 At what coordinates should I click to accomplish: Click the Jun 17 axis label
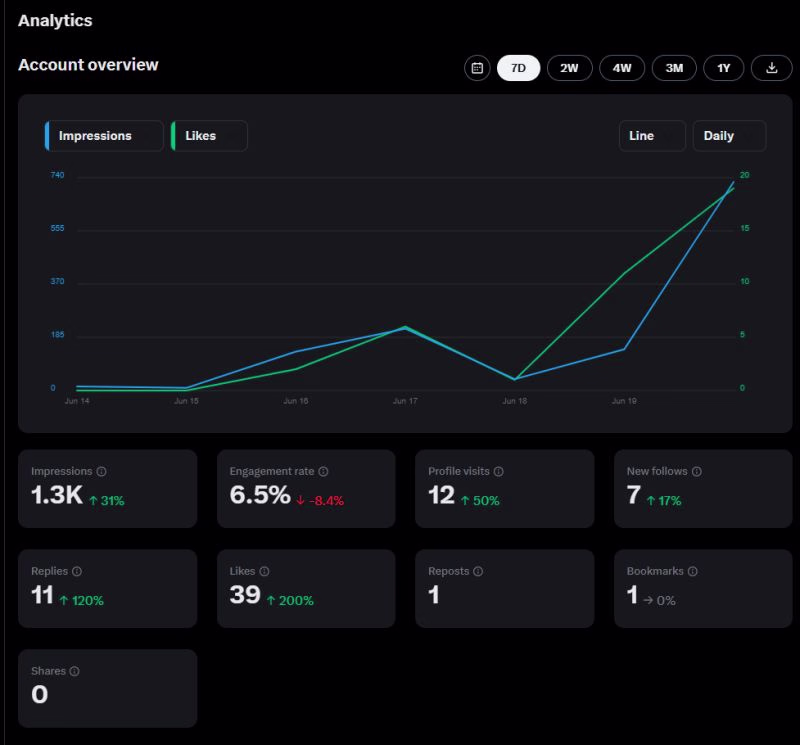[x=405, y=401]
